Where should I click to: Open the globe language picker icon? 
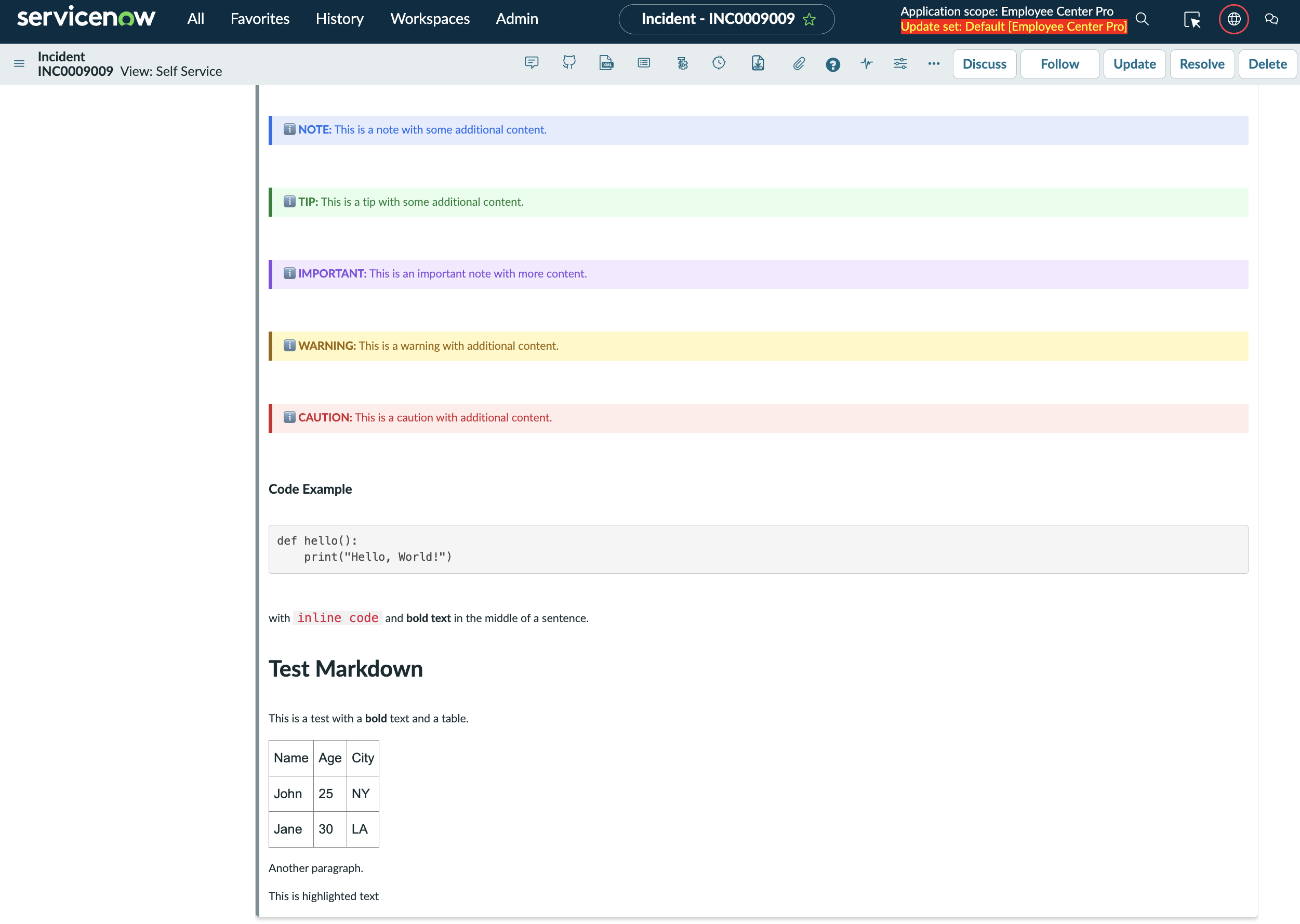(1233, 19)
